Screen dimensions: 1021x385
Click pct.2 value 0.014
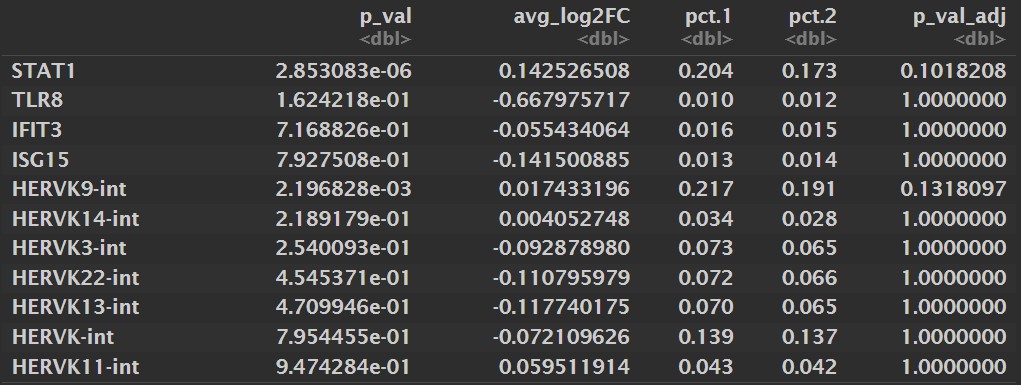click(x=809, y=159)
